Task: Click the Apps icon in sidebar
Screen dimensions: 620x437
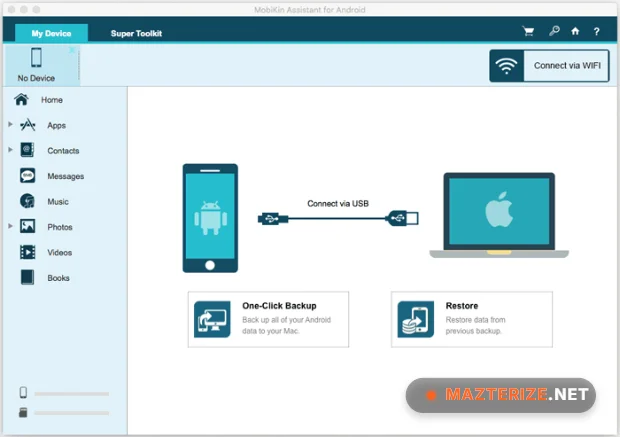Action: [28, 125]
